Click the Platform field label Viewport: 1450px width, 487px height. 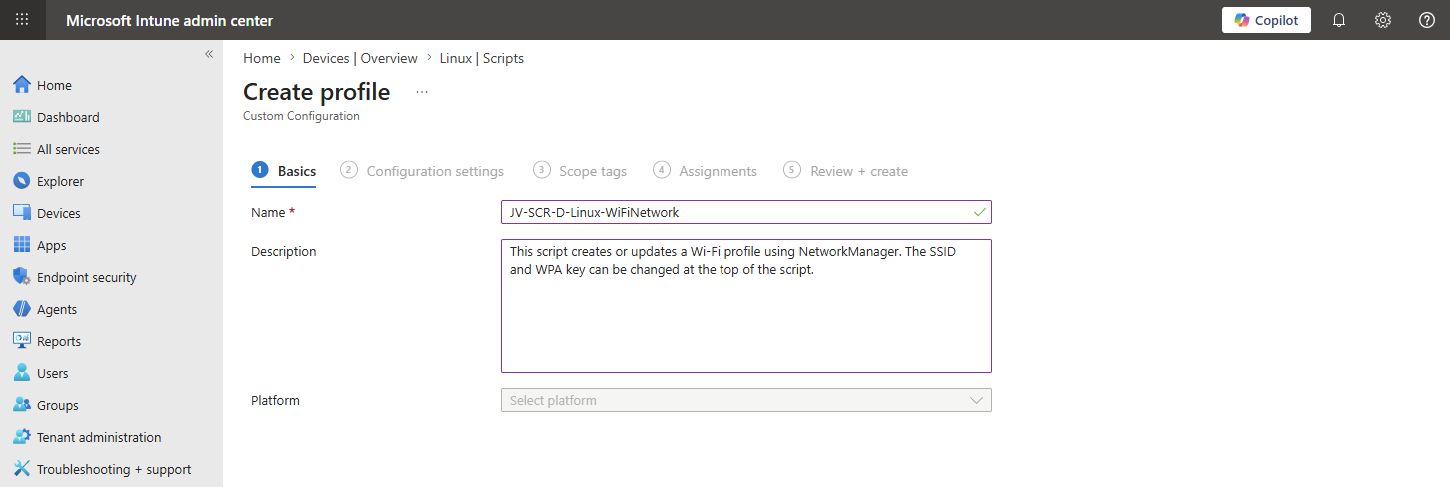point(275,400)
